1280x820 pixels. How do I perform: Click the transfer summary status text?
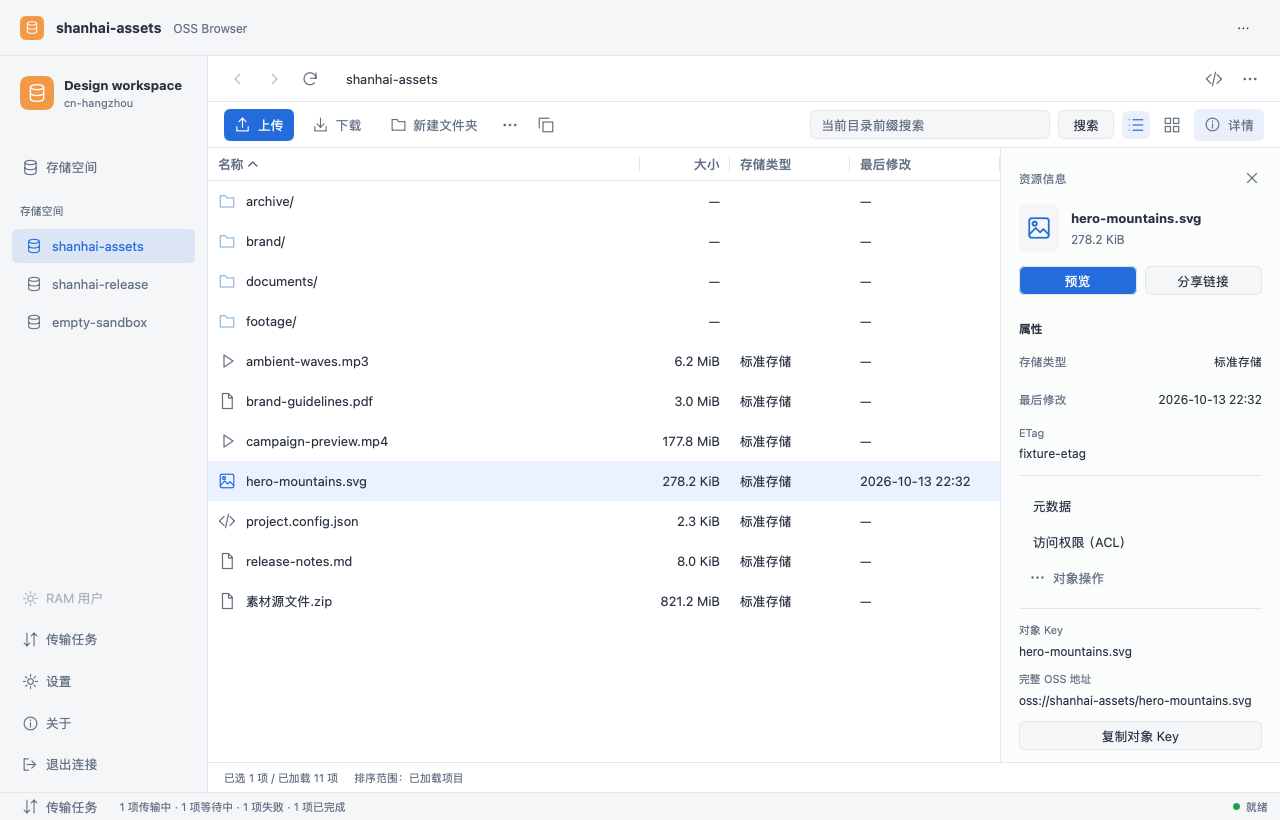(x=232, y=807)
